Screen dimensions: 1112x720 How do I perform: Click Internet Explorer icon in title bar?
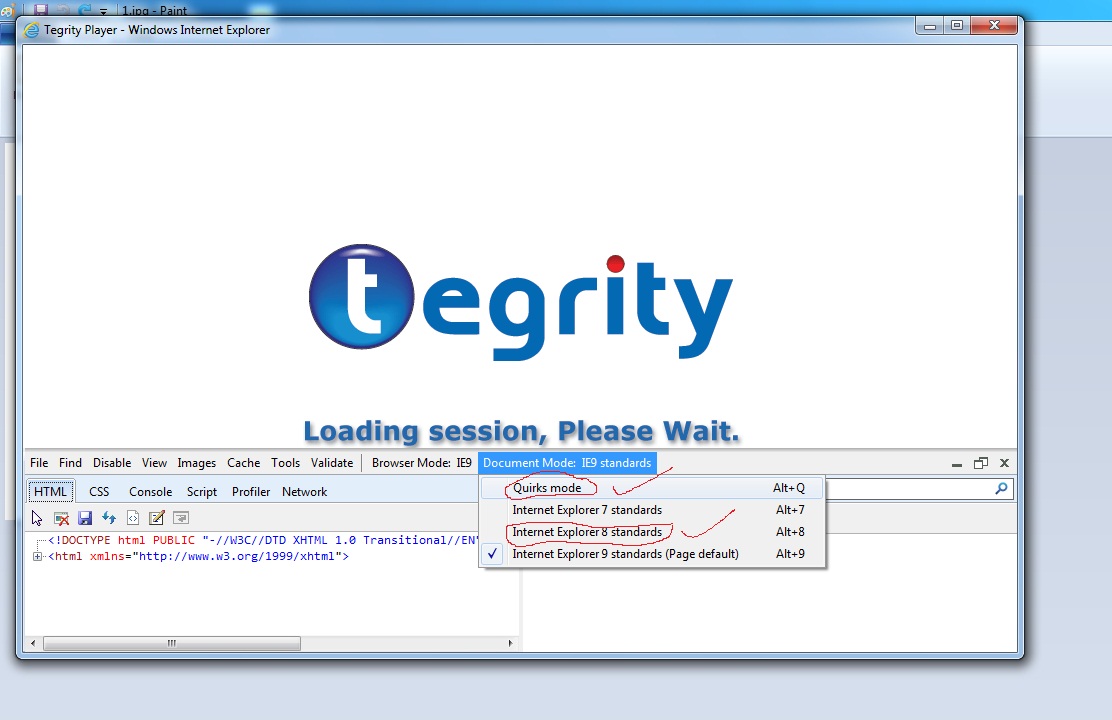31,30
